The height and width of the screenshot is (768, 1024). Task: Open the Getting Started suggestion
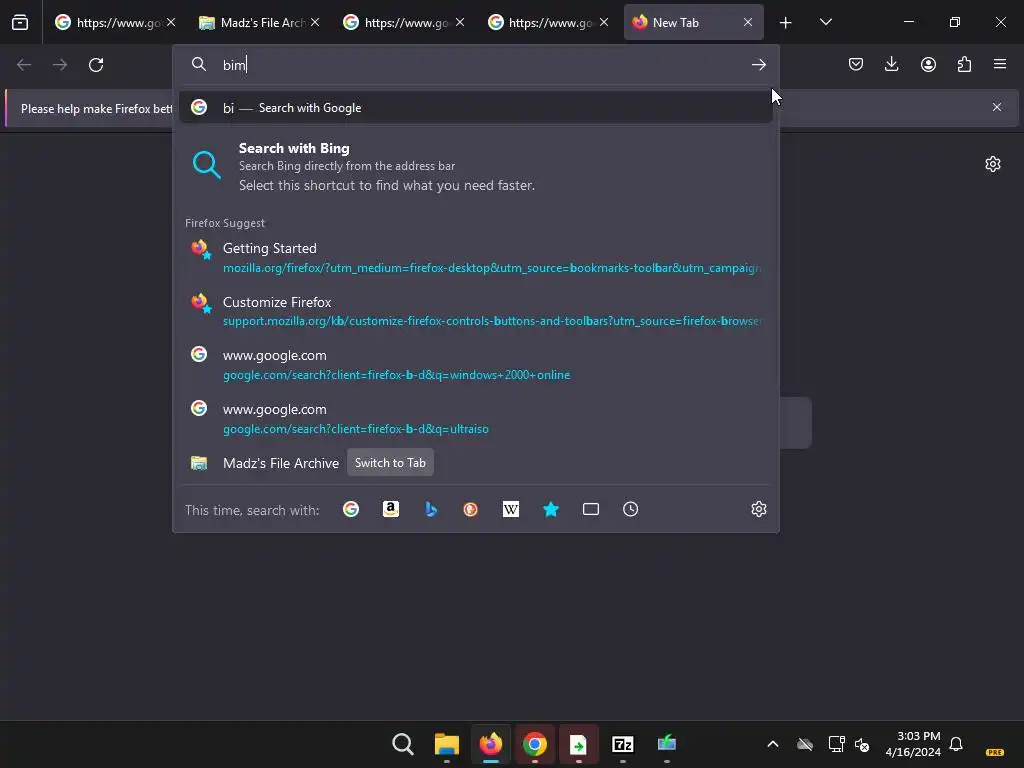[x=475, y=257]
